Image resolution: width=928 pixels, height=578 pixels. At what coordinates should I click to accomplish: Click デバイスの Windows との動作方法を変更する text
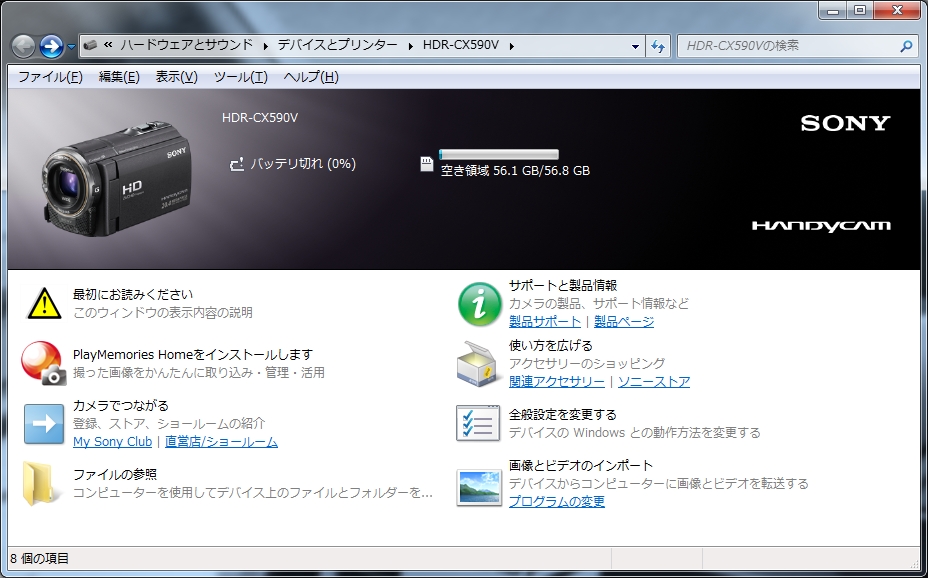point(634,432)
